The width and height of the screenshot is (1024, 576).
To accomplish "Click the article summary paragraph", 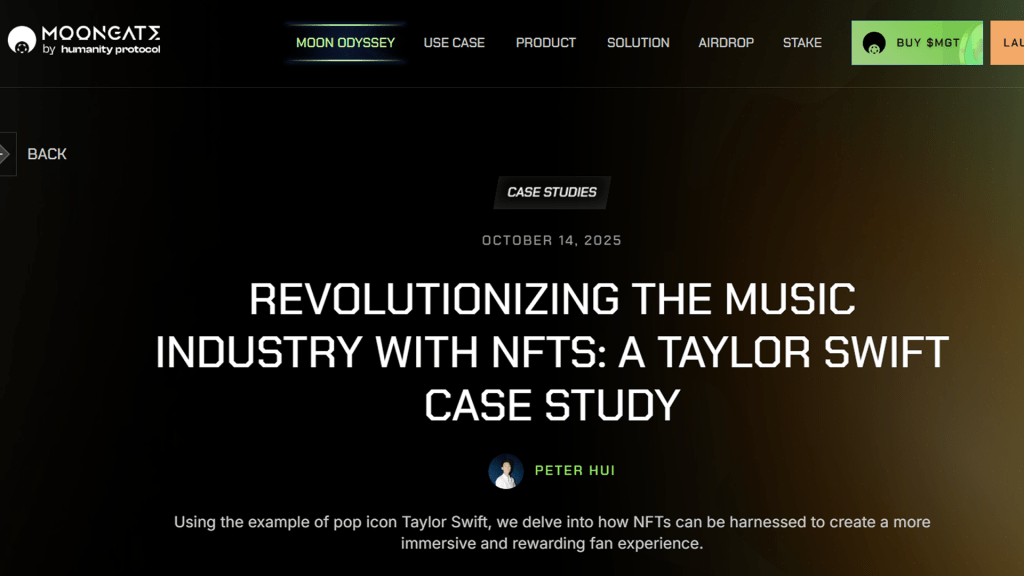I will click(552, 533).
